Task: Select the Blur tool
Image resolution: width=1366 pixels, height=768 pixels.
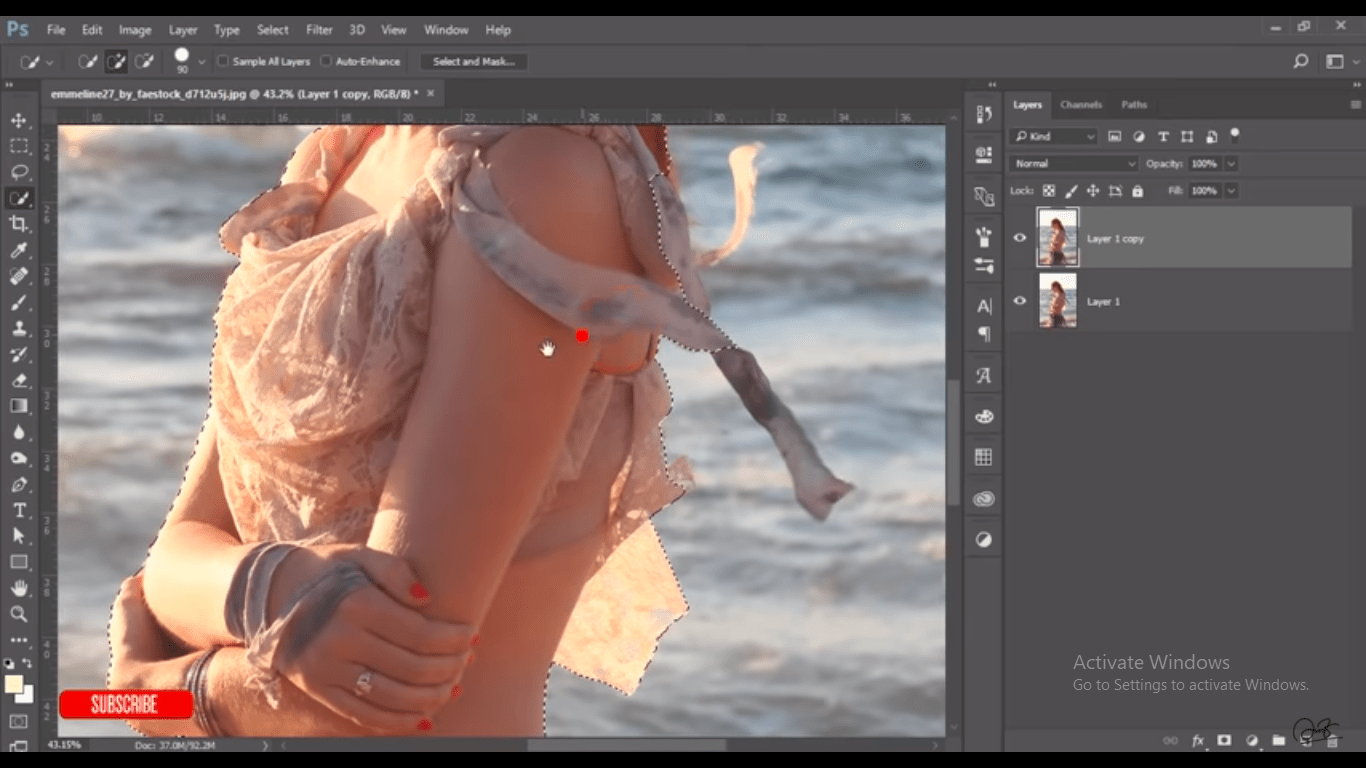Action: coord(19,432)
